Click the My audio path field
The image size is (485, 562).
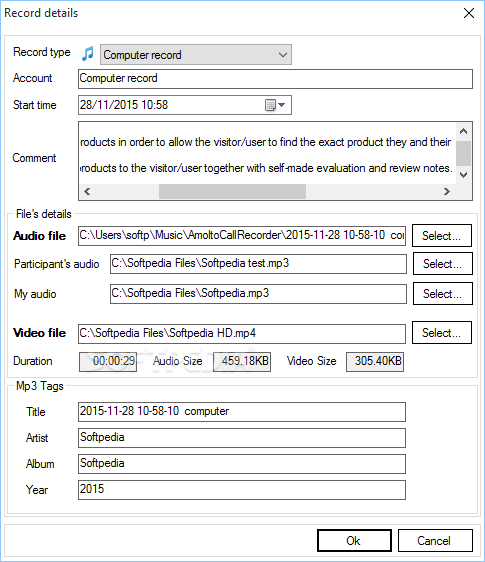[258, 294]
